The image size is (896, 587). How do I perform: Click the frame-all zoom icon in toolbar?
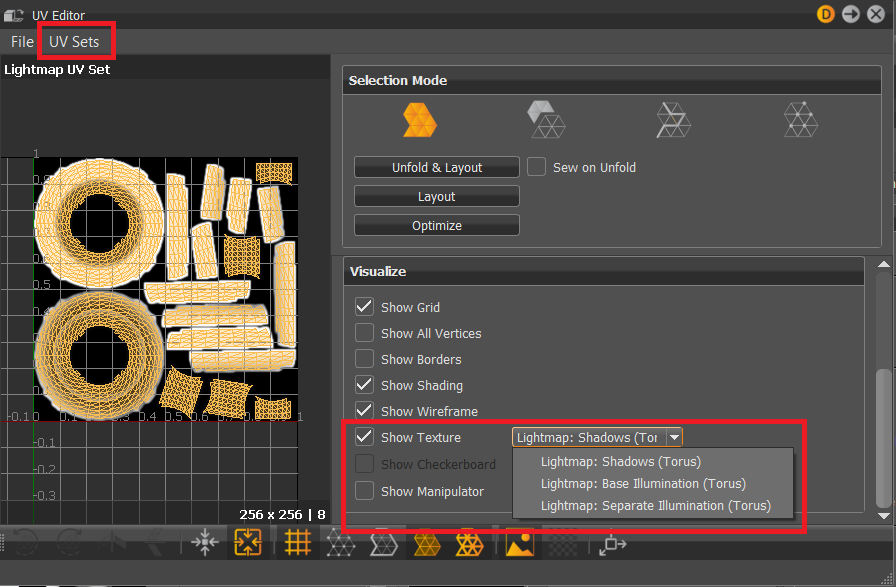tap(247, 542)
